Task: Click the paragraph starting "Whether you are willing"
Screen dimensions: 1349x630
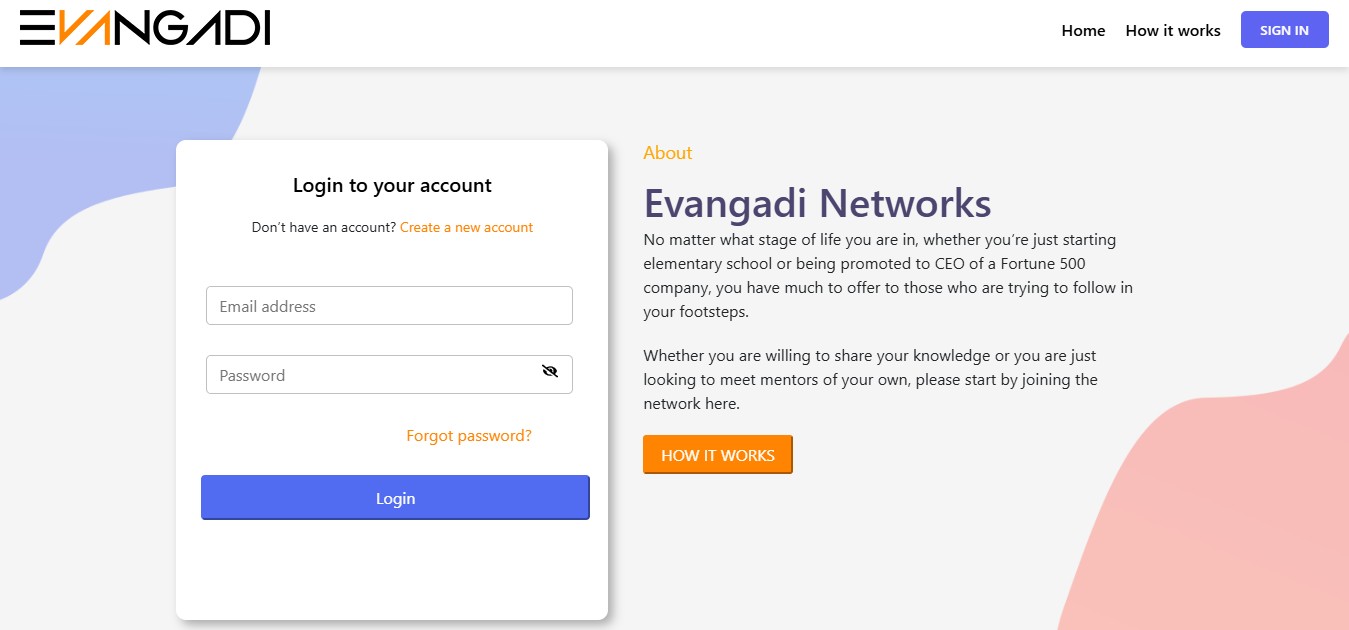Action: [870, 380]
